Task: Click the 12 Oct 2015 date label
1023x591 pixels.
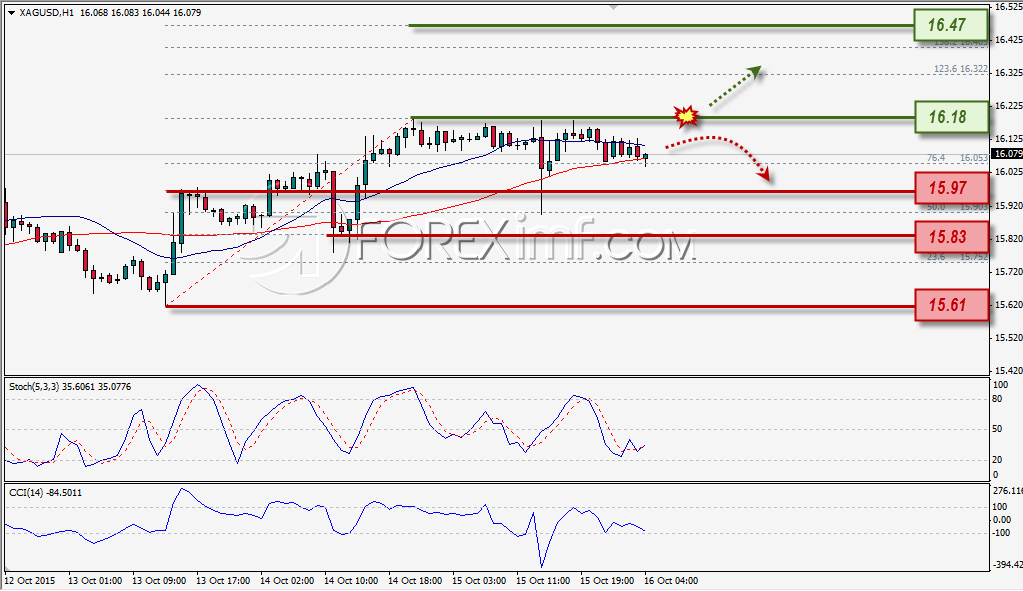Action: [30, 581]
